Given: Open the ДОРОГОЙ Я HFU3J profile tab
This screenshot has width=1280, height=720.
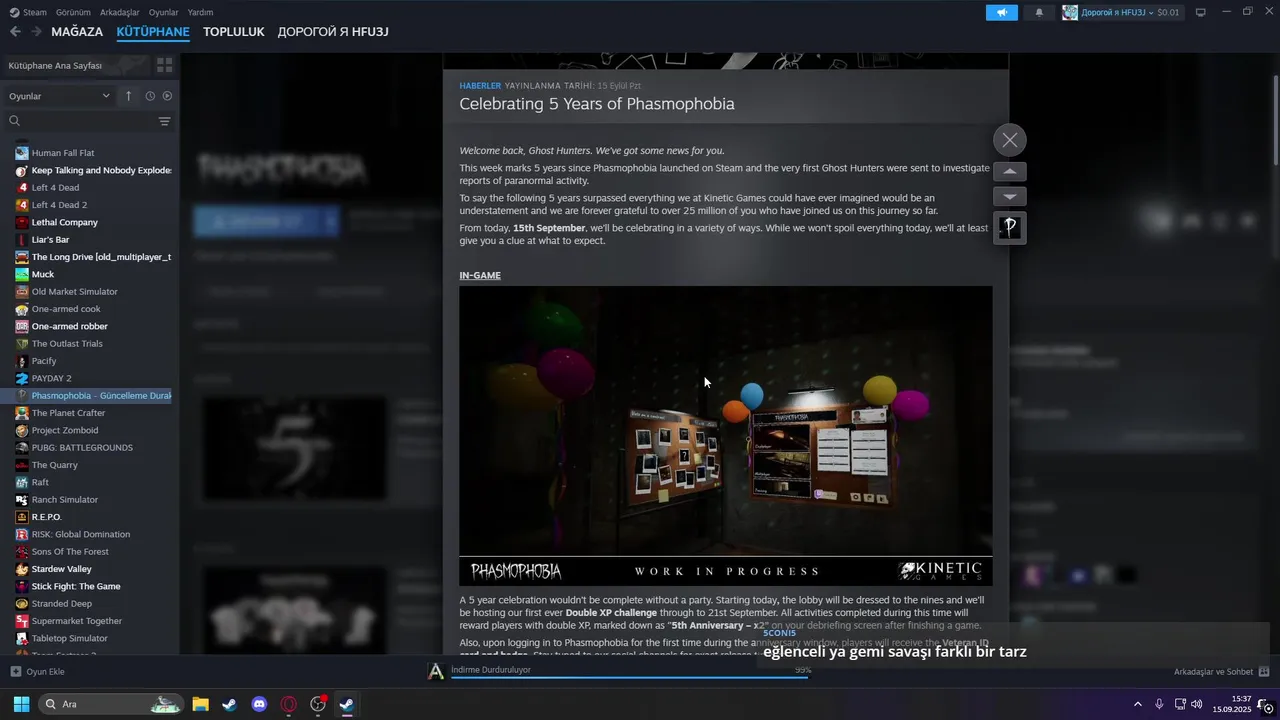Looking at the screenshot, I should click(x=333, y=32).
